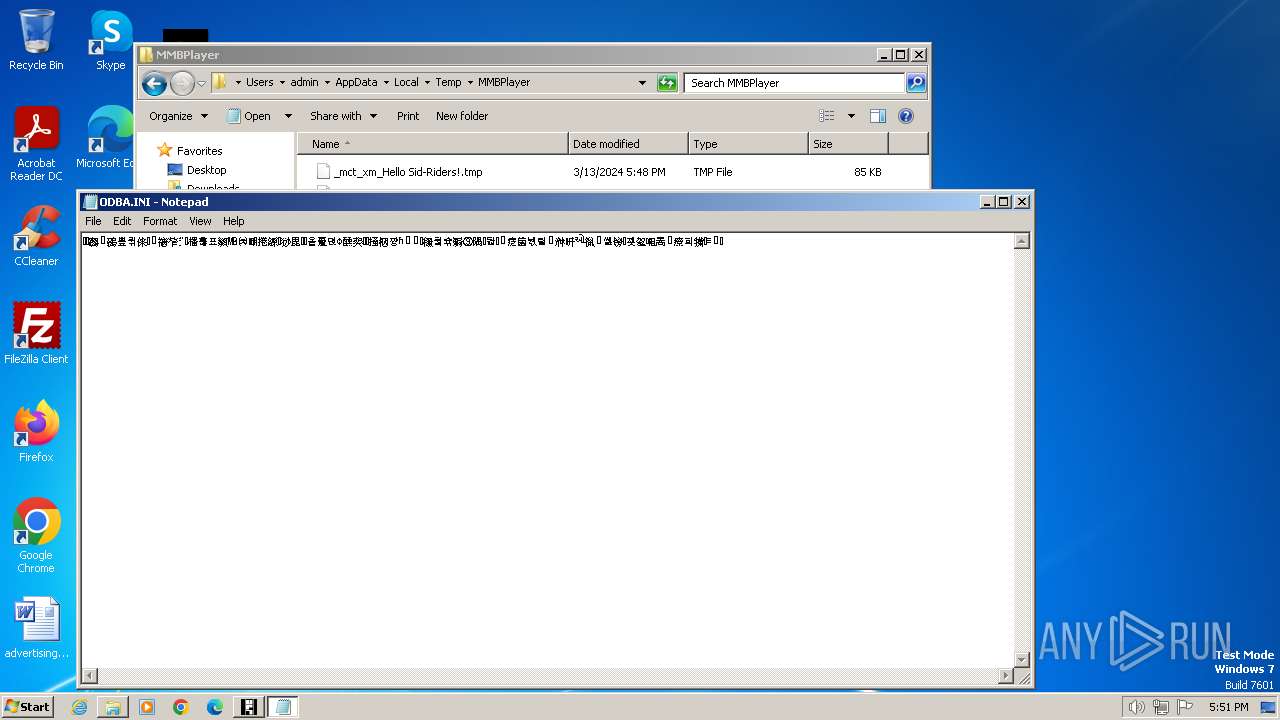The height and width of the screenshot is (720, 1280).
Task: Open Explorer Help question mark icon
Action: [906, 116]
